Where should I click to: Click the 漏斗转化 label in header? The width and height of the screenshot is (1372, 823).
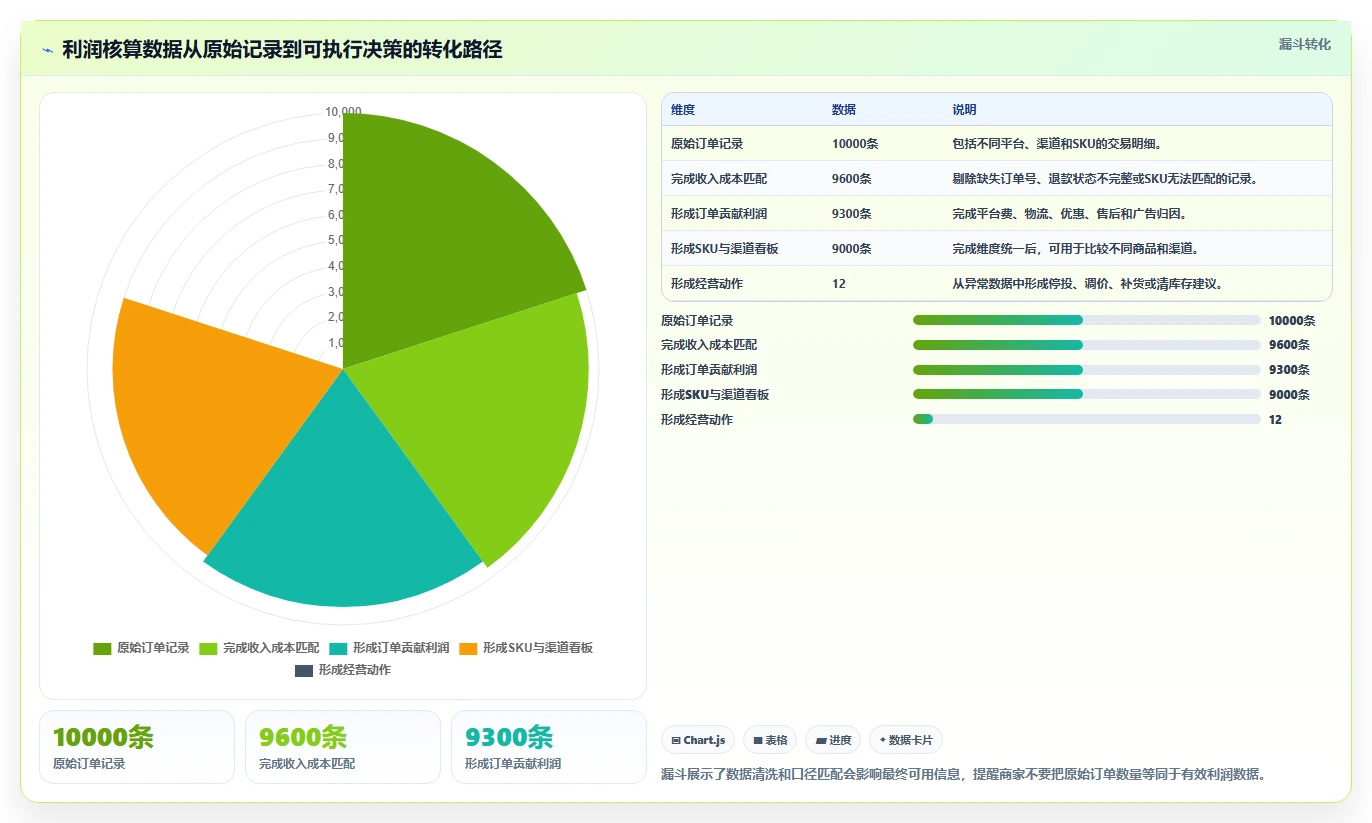tap(1305, 44)
